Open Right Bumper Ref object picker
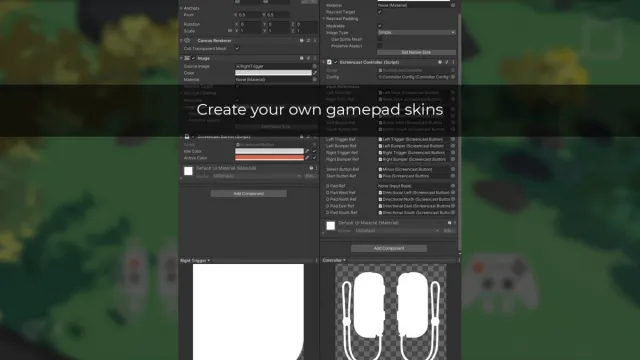The width and height of the screenshot is (640, 360). 453,159
